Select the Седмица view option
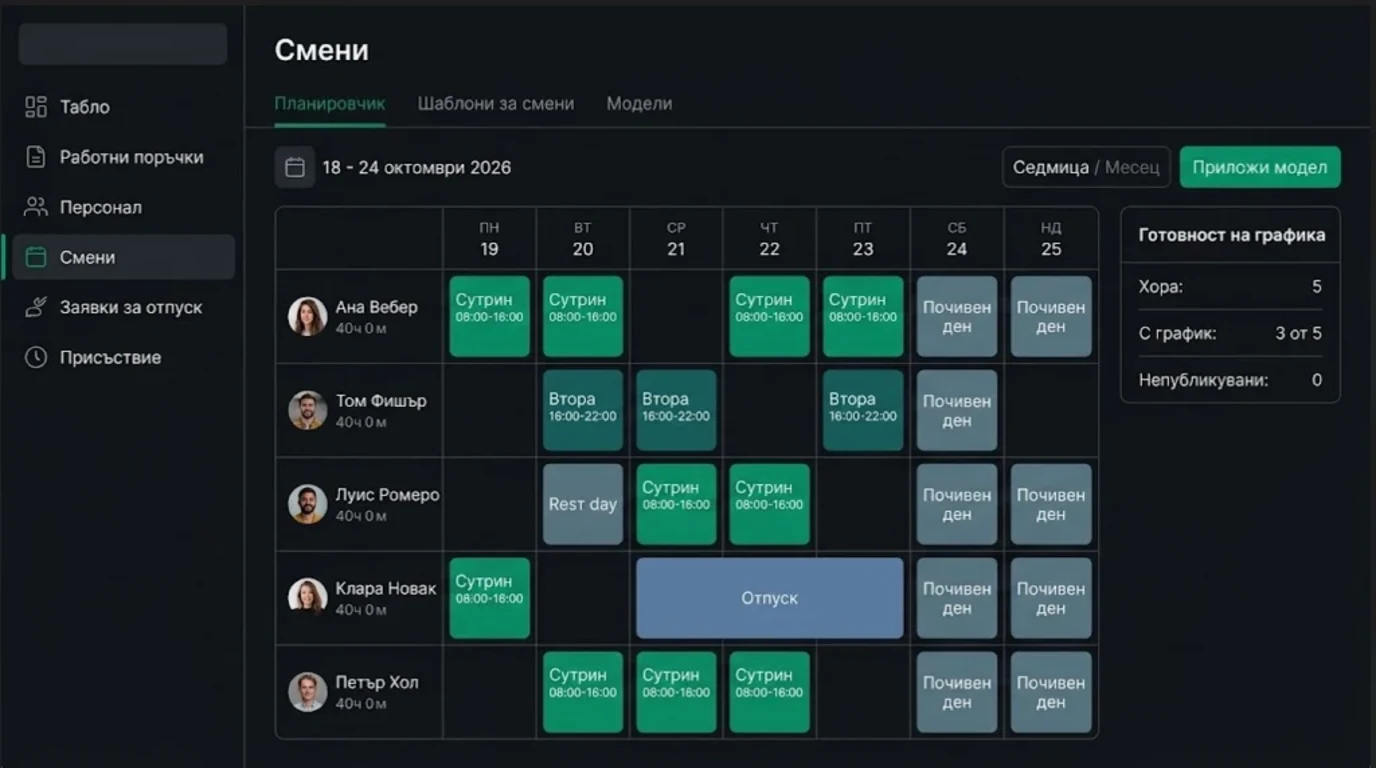Viewport: 1376px width, 768px height. pos(1051,167)
